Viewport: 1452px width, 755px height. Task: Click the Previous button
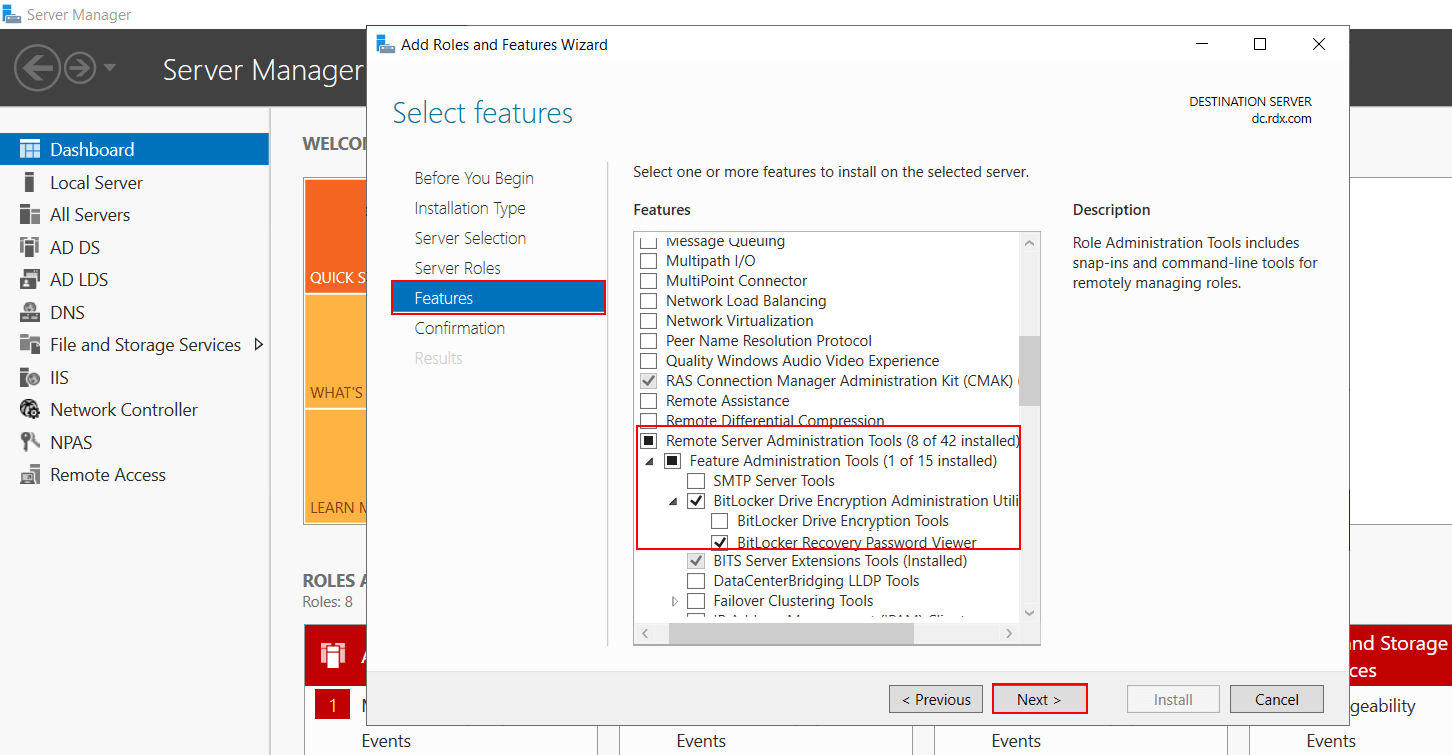point(935,698)
